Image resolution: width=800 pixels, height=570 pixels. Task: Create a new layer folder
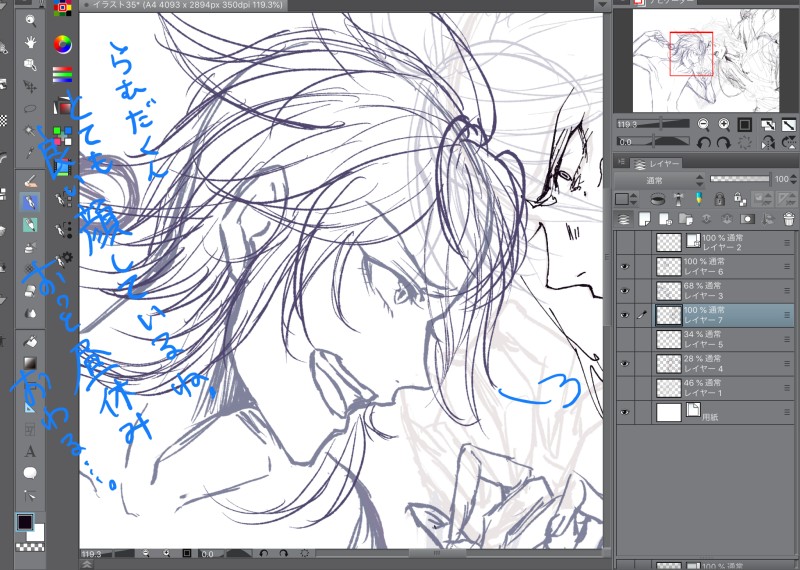(686, 219)
